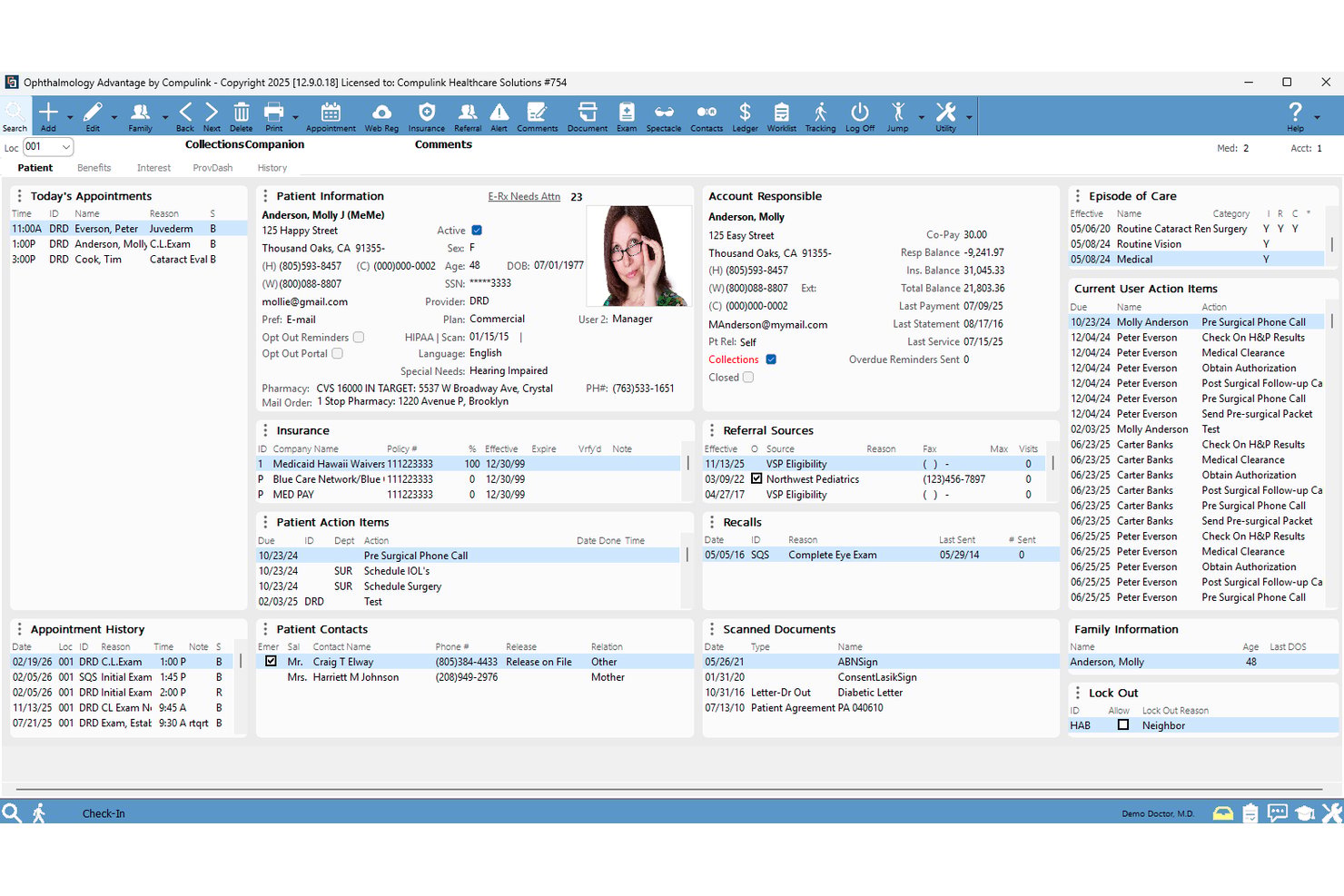Viewport: 1344px width, 896px height.
Task: Click the Add plus icon
Action: tap(48, 113)
